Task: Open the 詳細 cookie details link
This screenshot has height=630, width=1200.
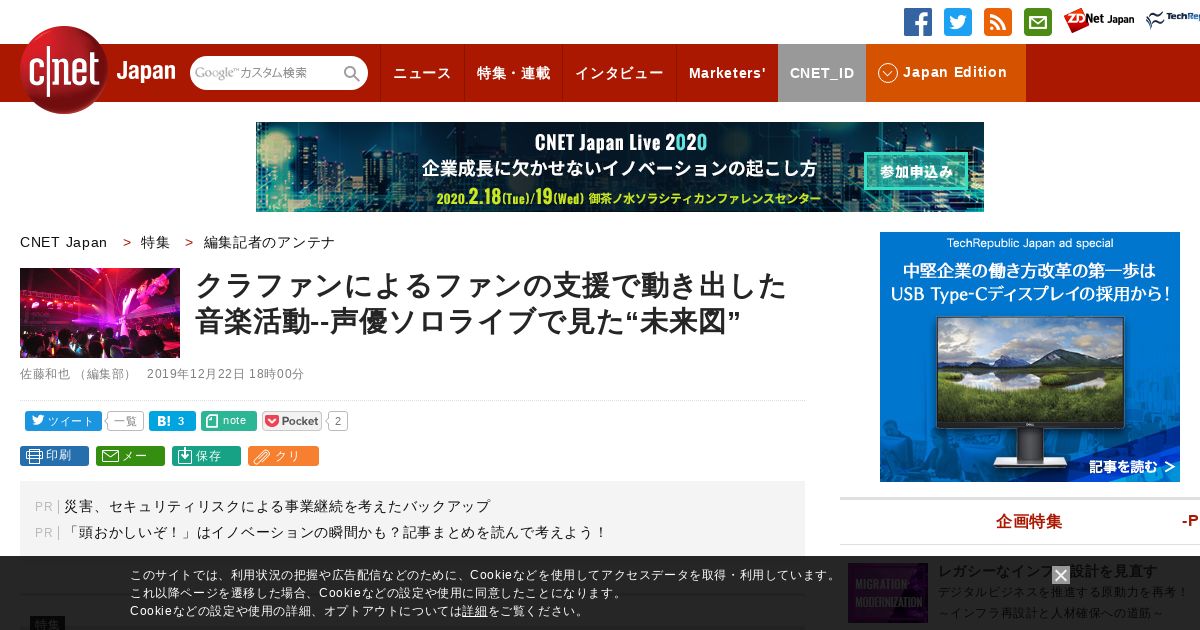Action: 475,611
